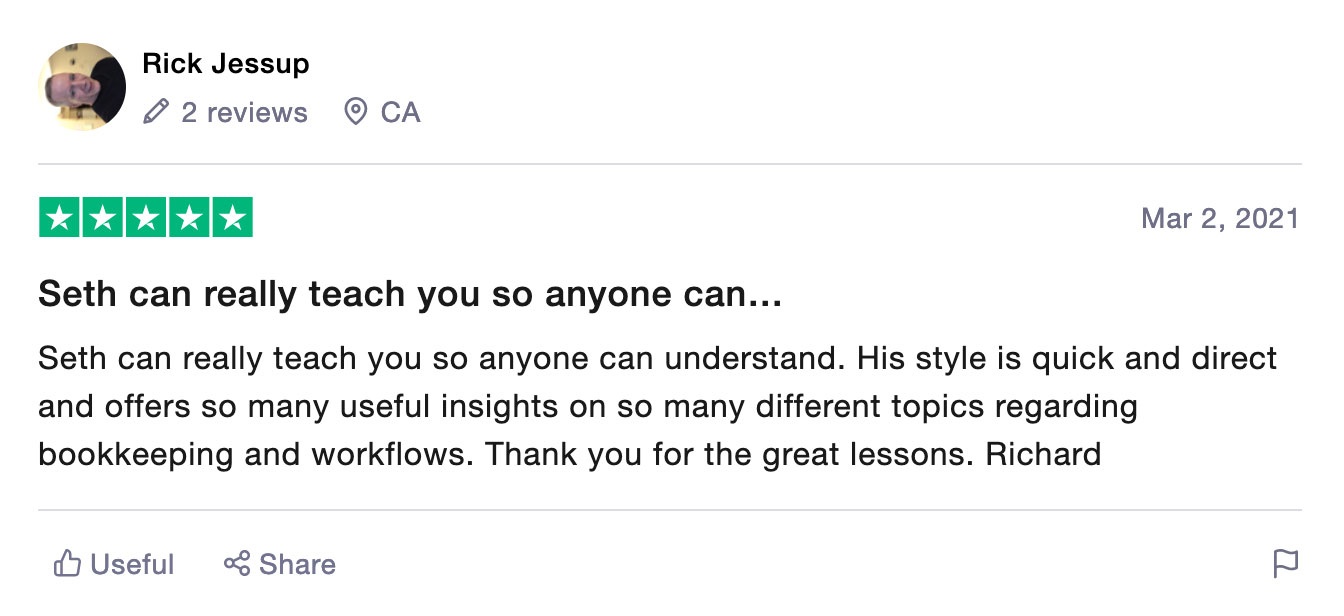Viewport: 1344px width, 616px height.
Task: Select the '2 reviews' count text
Action: [244, 112]
